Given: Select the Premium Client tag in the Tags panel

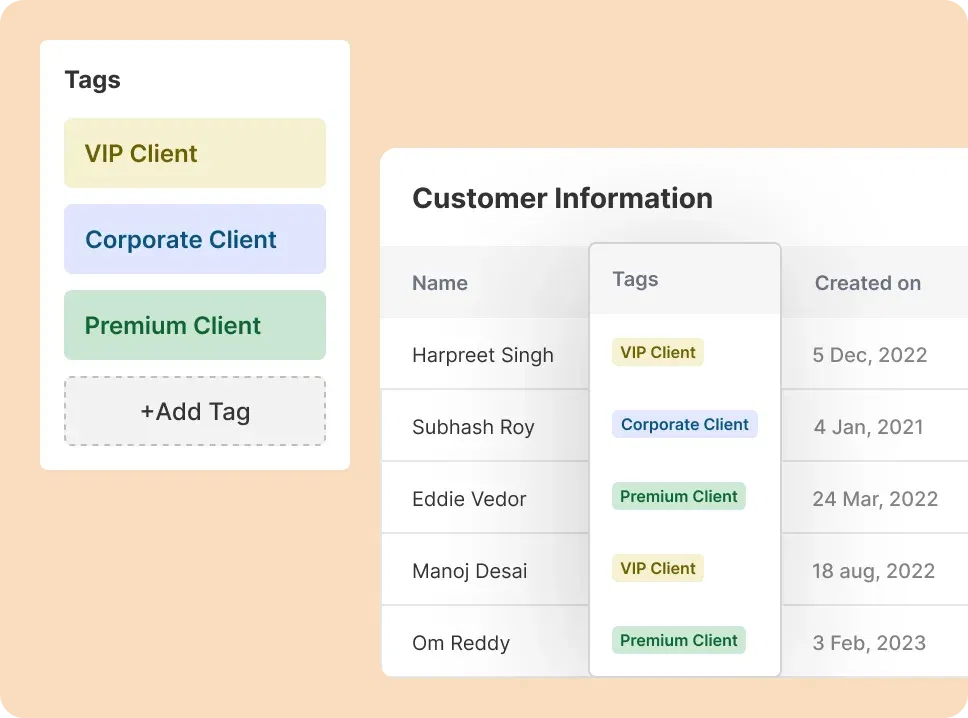Looking at the screenshot, I should [194, 324].
